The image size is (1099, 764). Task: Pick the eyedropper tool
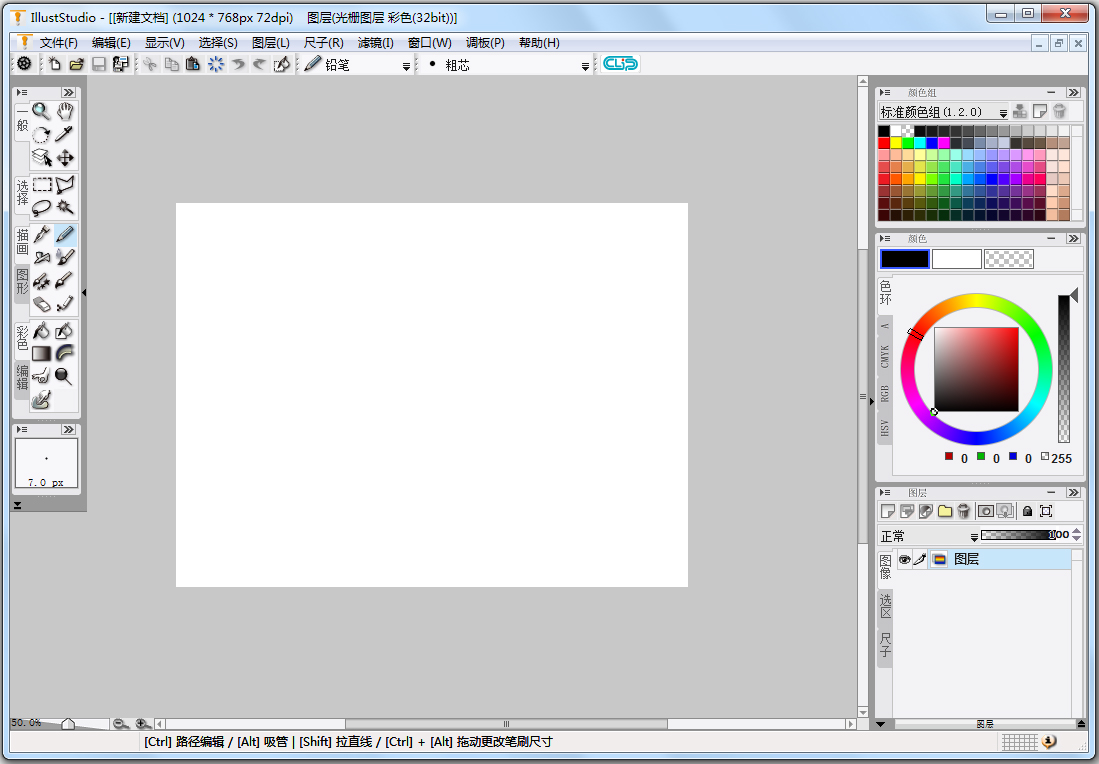(x=65, y=134)
